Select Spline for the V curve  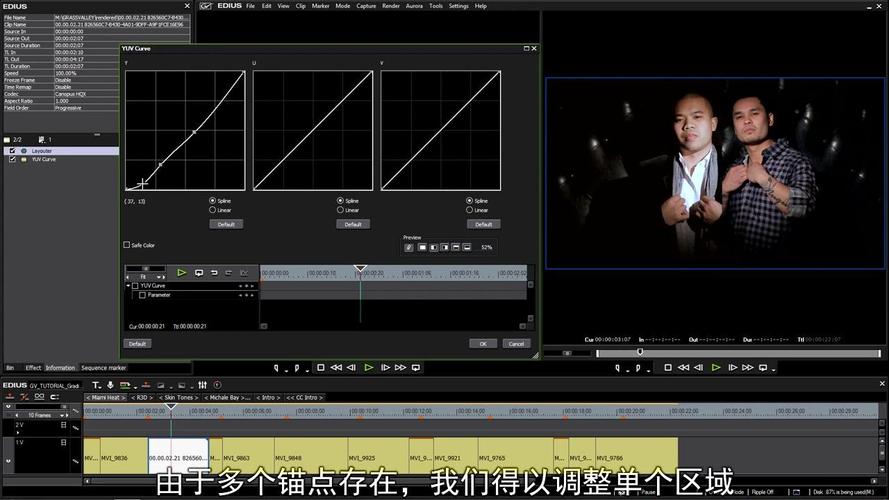coord(469,201)
